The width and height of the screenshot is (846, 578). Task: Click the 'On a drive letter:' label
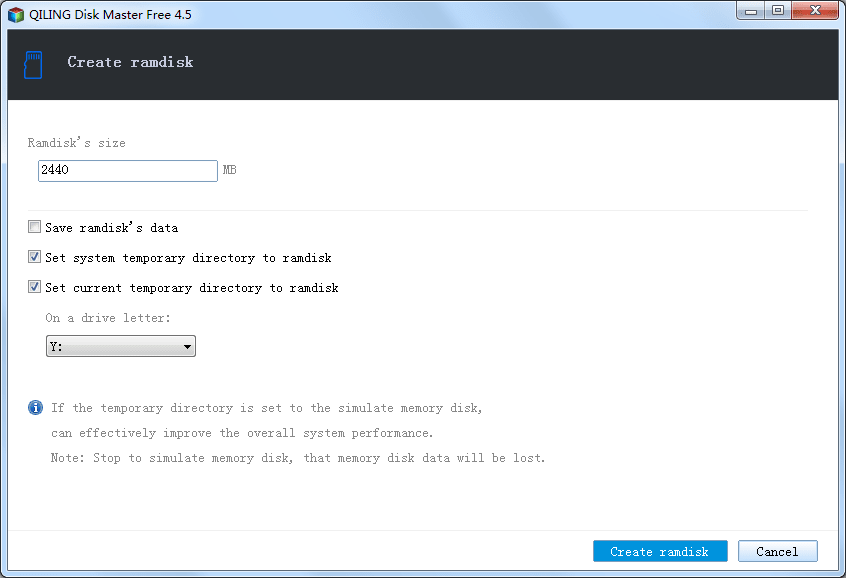pos(108,318)
